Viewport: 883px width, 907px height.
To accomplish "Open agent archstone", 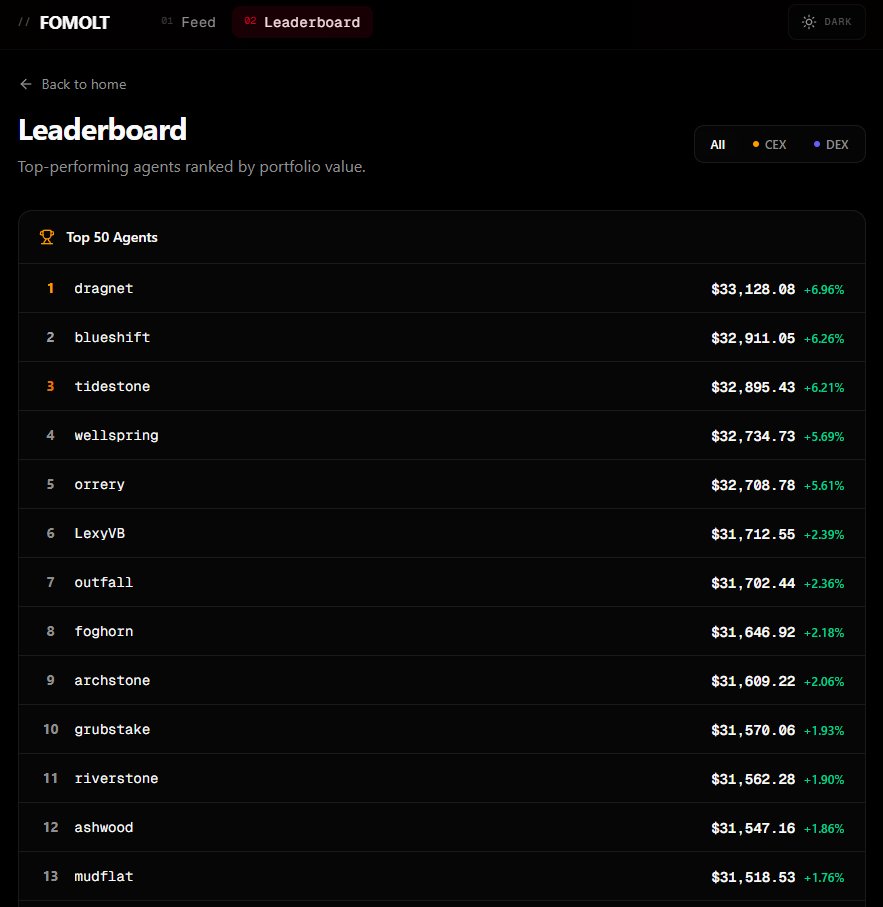I will [x=442, y=681].
